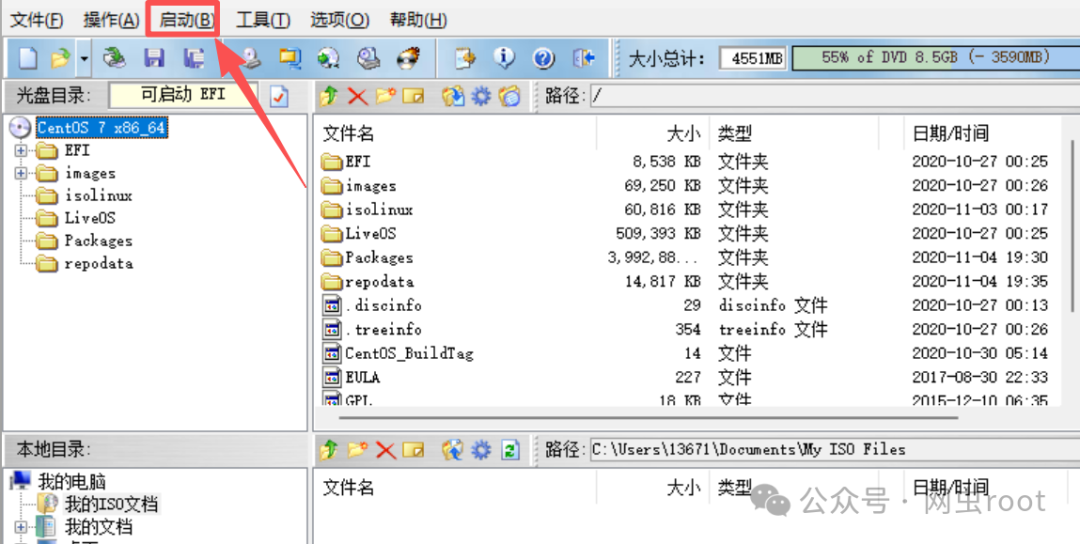The width and height of the screenshot is (1080, 544).
Task: Expand 我的文档 tree node
Action: click(x=20, y=527)
